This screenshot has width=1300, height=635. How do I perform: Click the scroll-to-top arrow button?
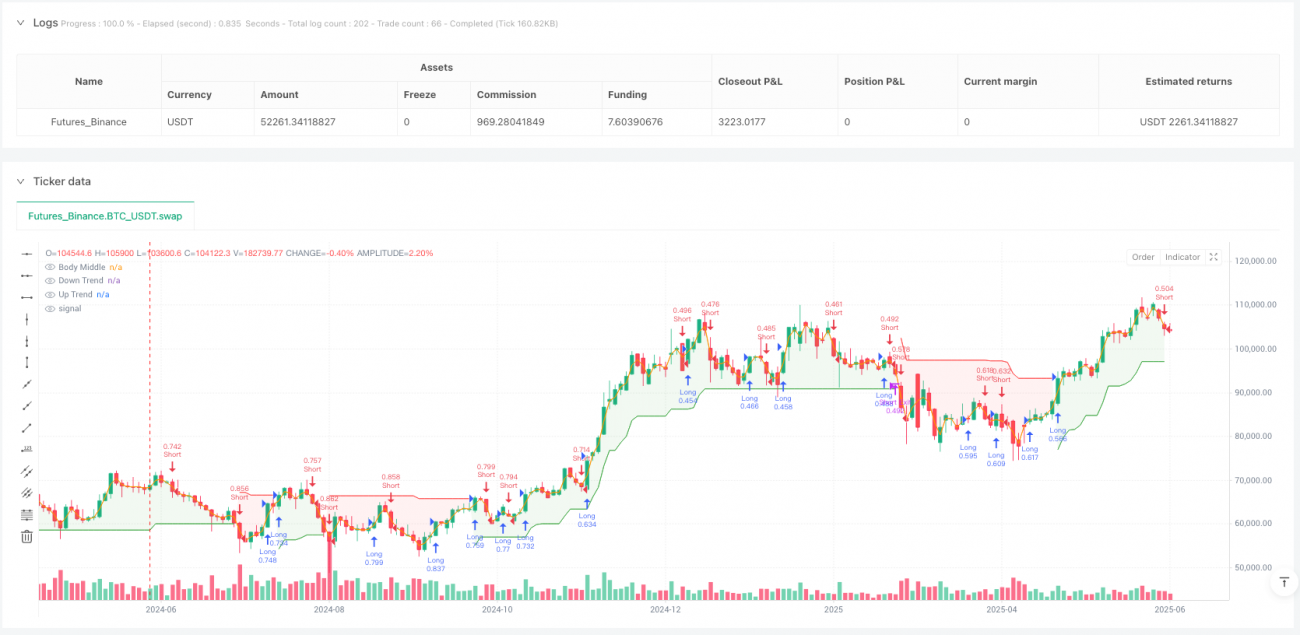tap(1283, 581)
